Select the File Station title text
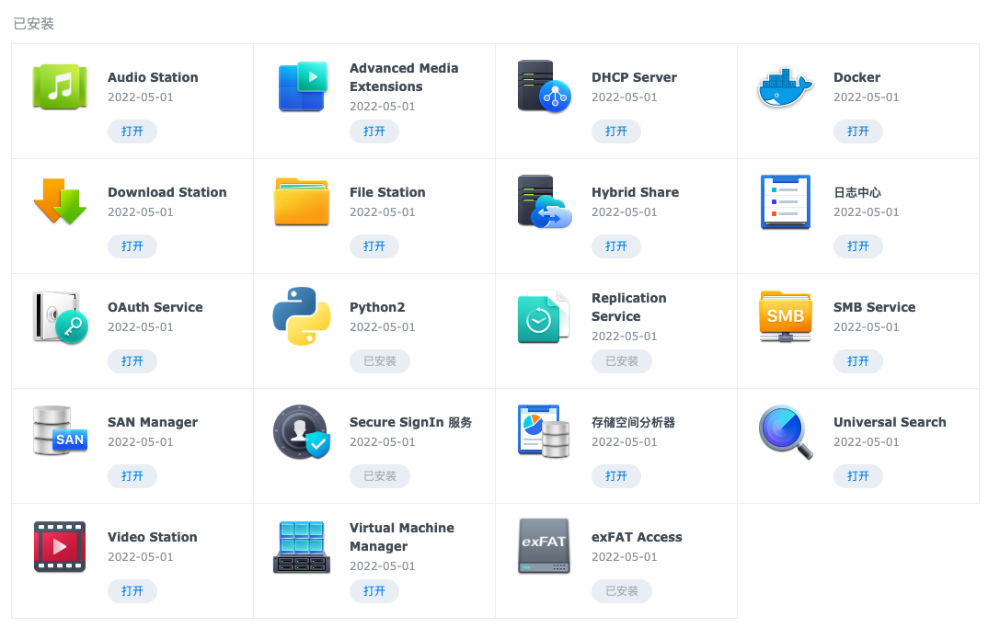Image resolution: width=1000 pixels, height=628 pixels. pyautogui.click(x=387, y=192)
